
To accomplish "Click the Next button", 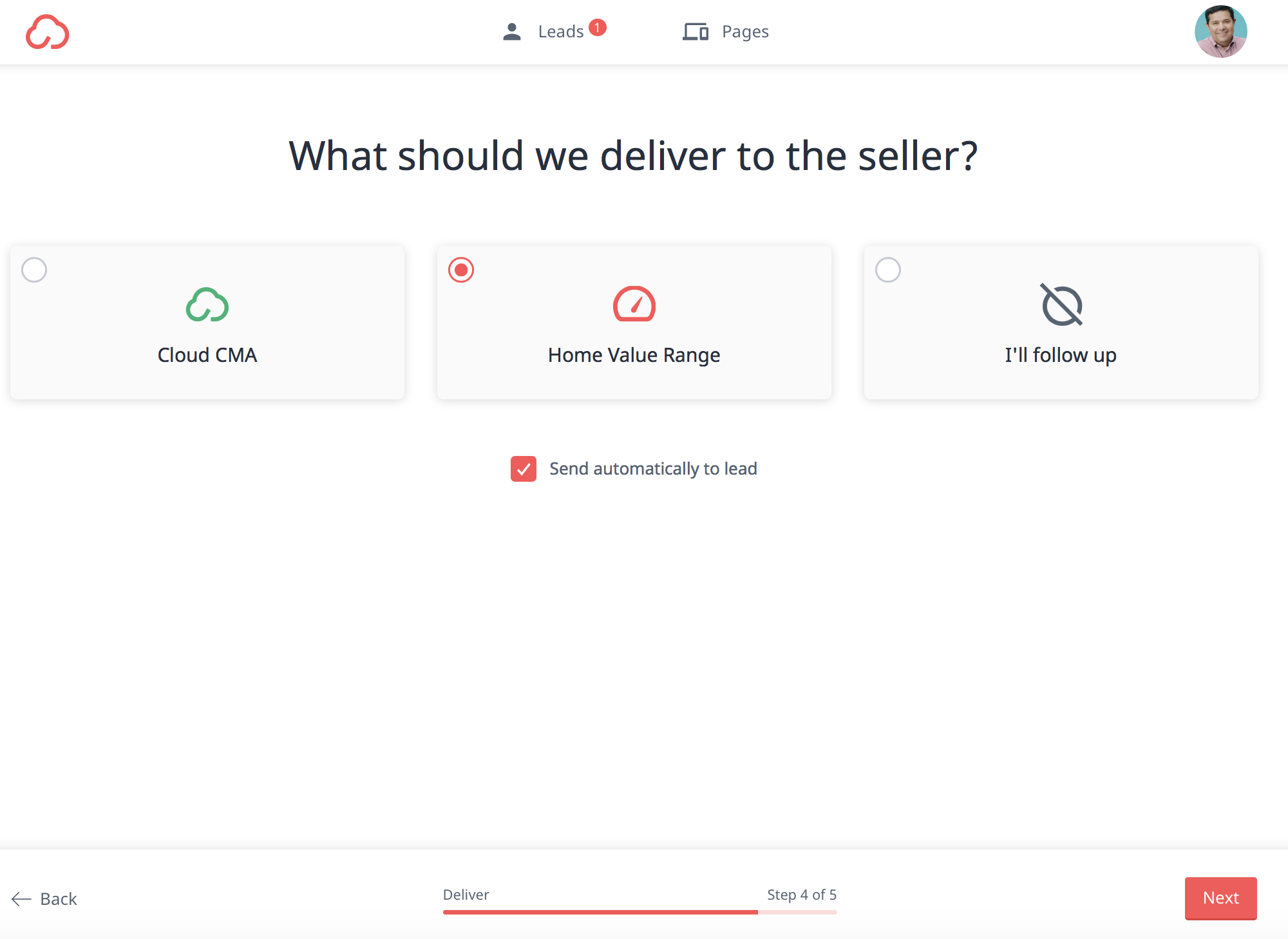I will coord(1221,898).
